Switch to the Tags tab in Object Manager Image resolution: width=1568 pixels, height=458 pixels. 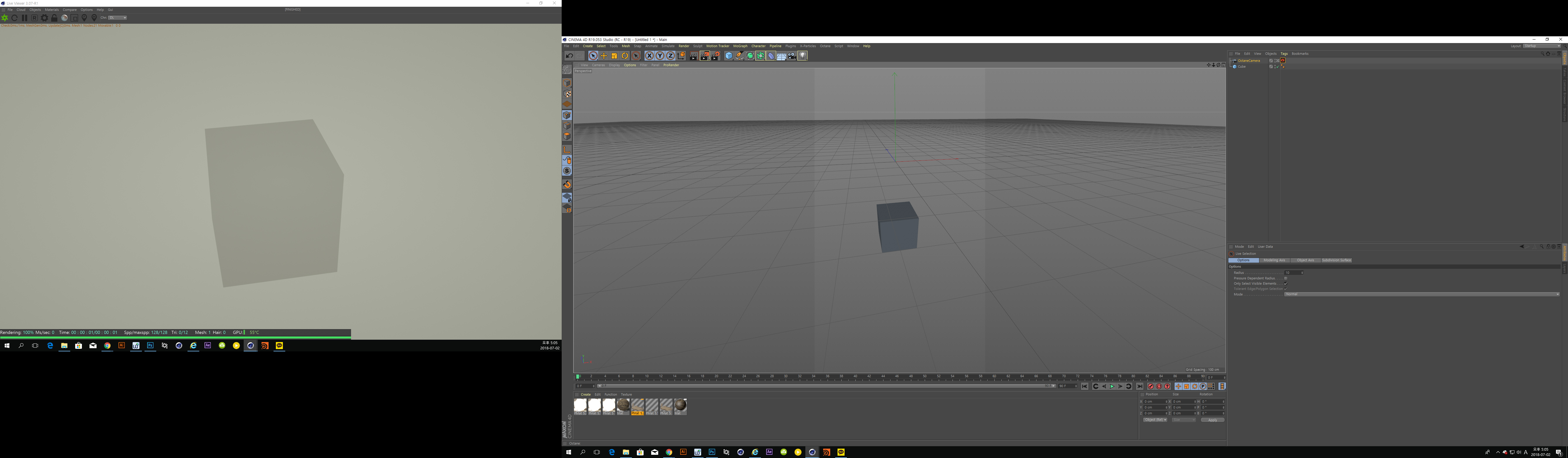pos(1284,54)
